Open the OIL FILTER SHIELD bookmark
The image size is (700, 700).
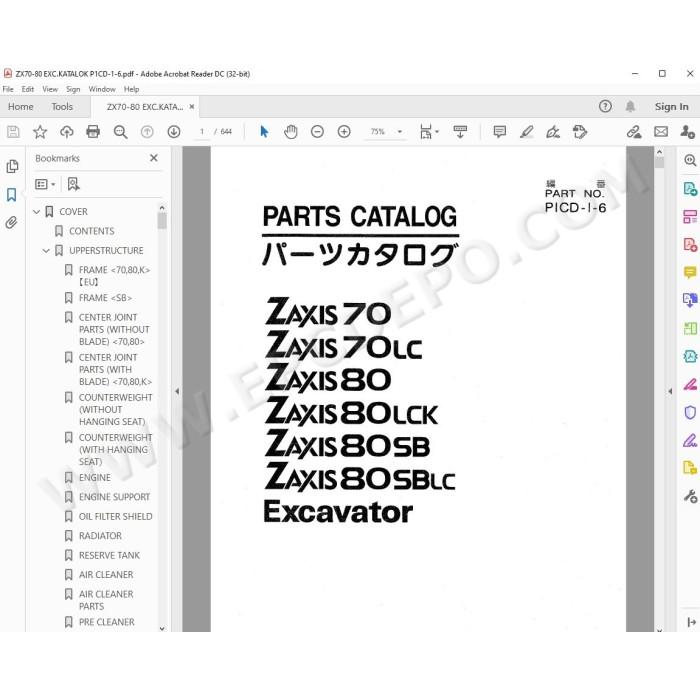click(115, 517)
